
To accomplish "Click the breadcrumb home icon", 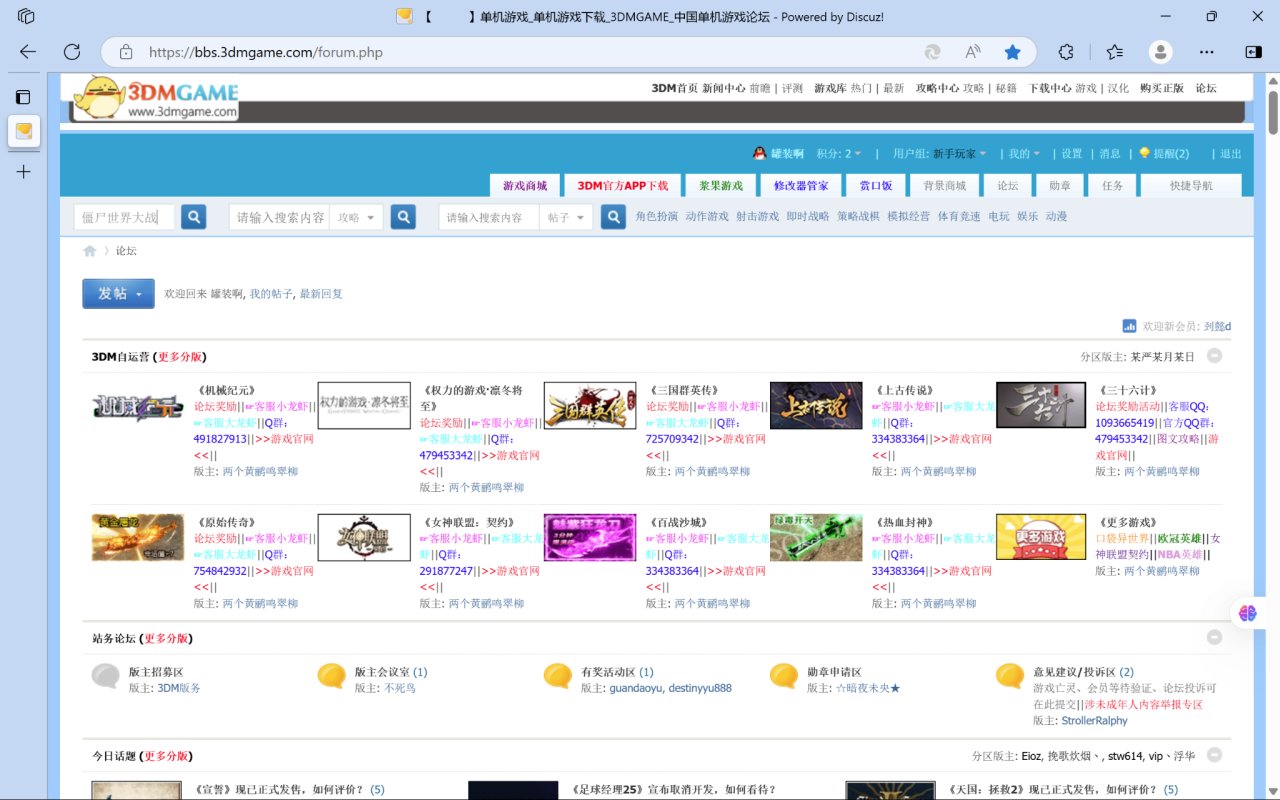I will point(90,251).
